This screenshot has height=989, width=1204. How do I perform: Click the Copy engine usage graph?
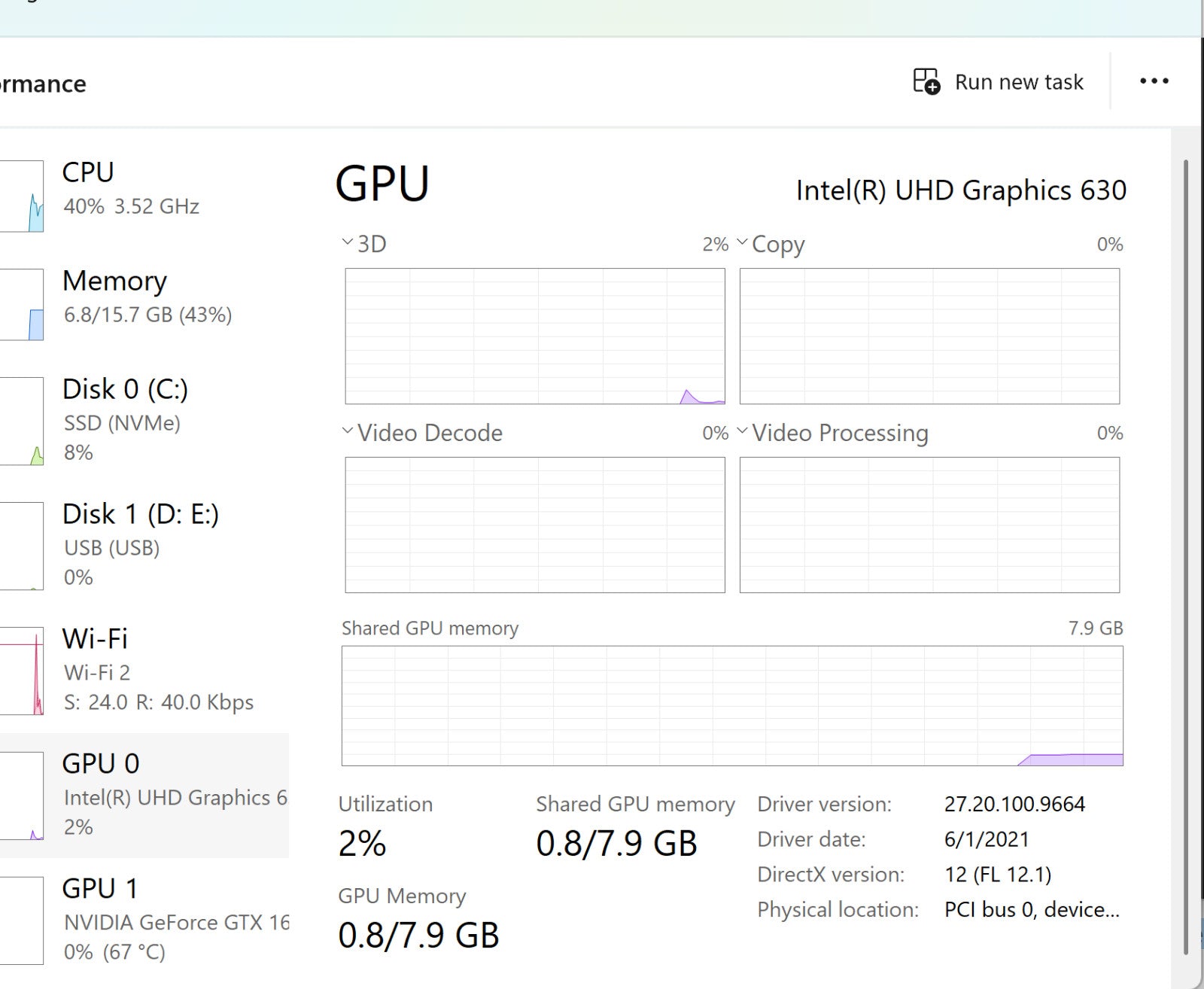pyautogui.click(x=929, y=336)
